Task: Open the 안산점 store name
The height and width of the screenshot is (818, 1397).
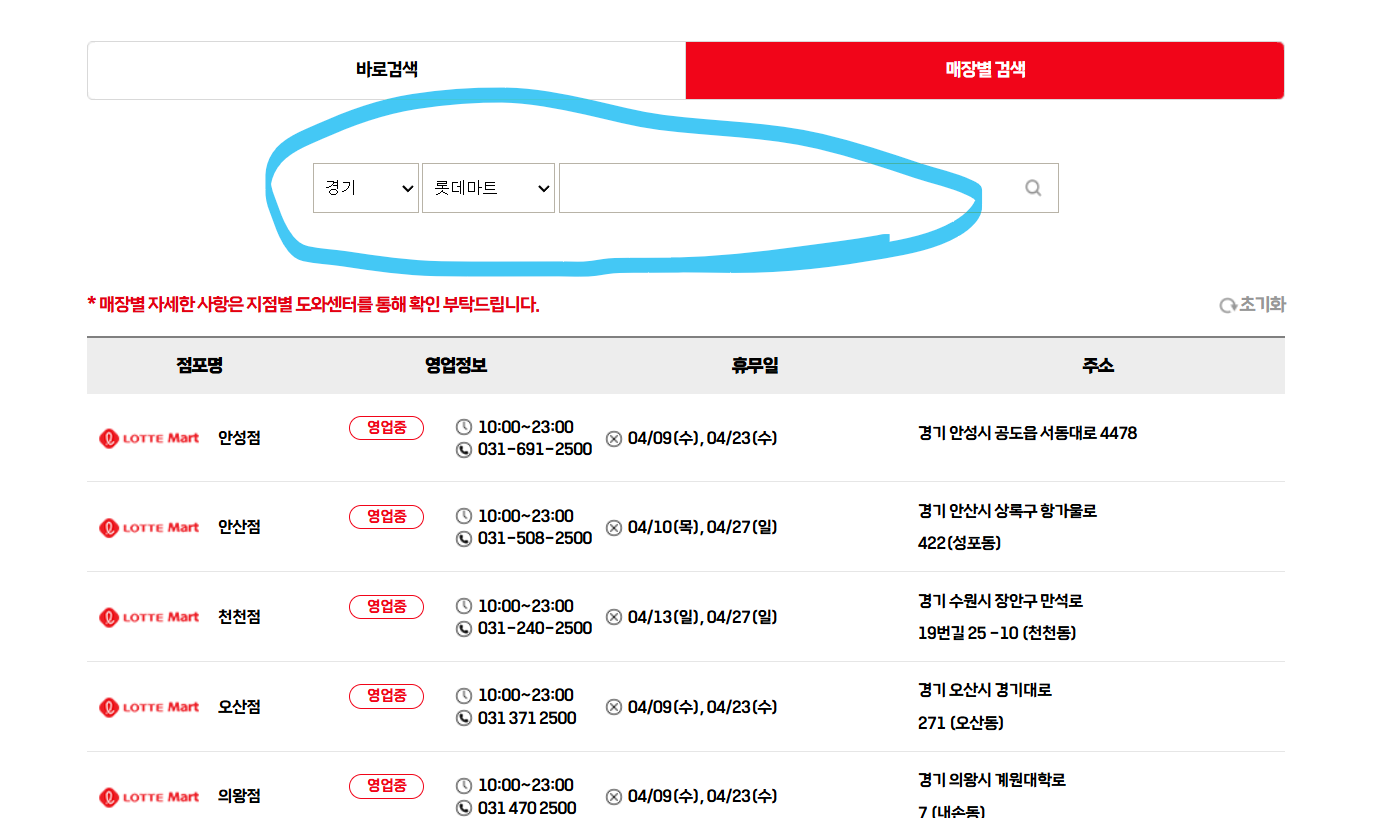Action: click(239, 527)
